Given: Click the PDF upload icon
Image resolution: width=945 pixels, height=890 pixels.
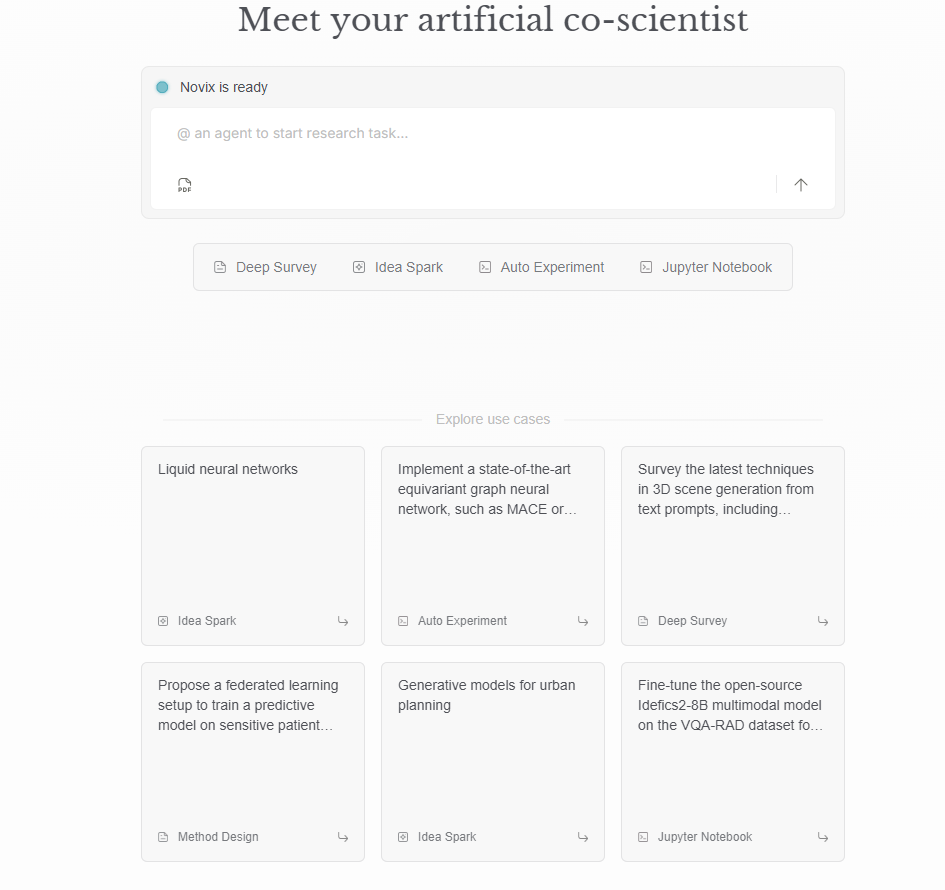Looking at the screenshot, I should click(185, 185).
